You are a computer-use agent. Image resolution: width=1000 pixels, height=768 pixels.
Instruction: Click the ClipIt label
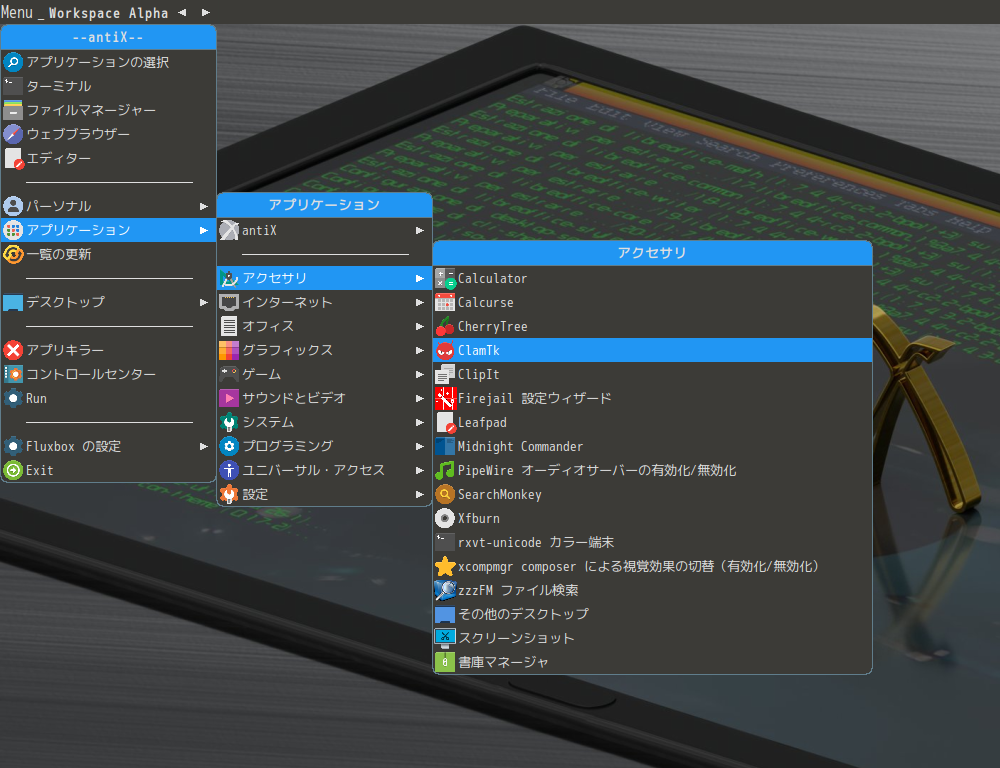coord(478,374)
